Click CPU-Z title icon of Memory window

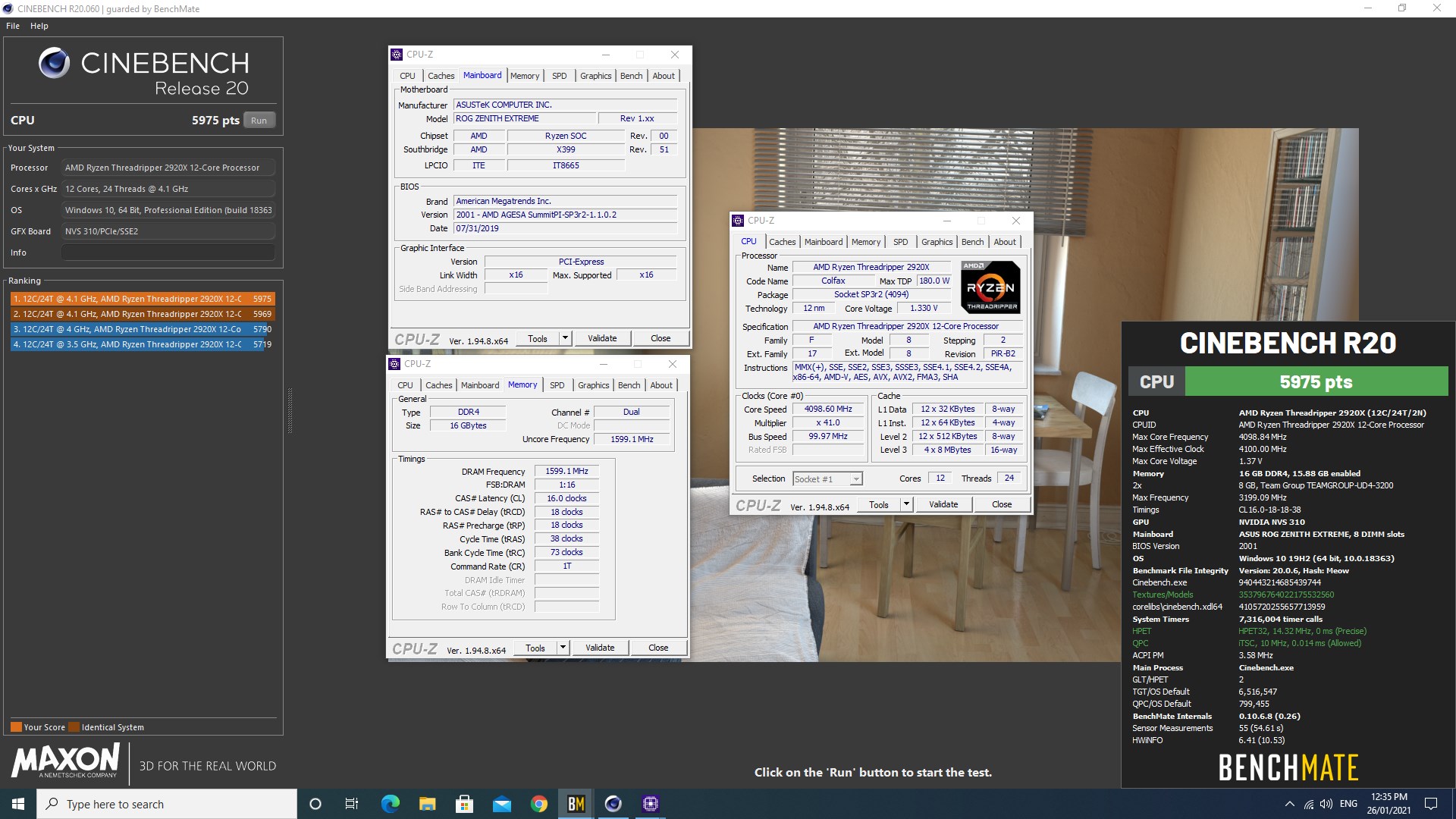394,364
